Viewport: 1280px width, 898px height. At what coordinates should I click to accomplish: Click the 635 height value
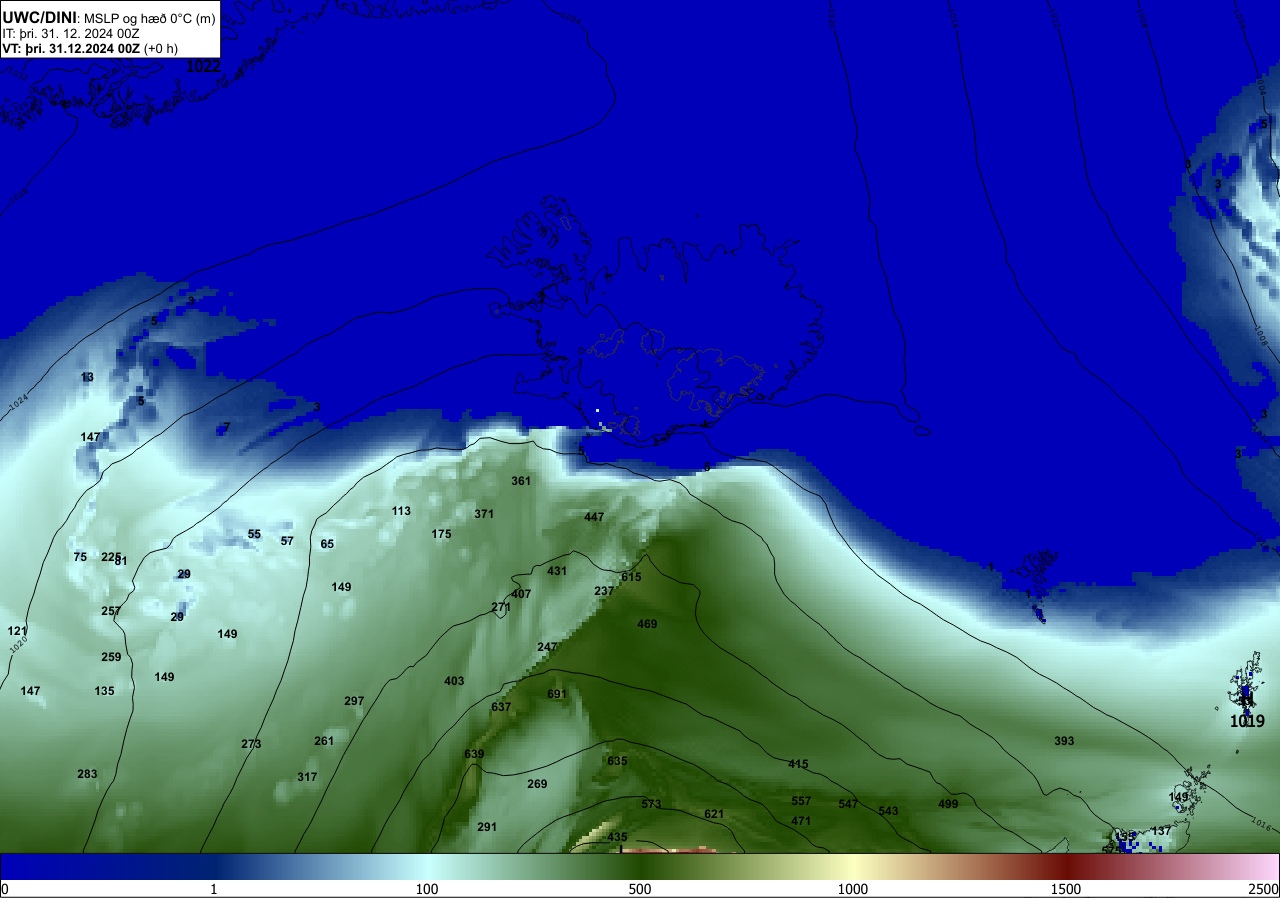point(617,761)
